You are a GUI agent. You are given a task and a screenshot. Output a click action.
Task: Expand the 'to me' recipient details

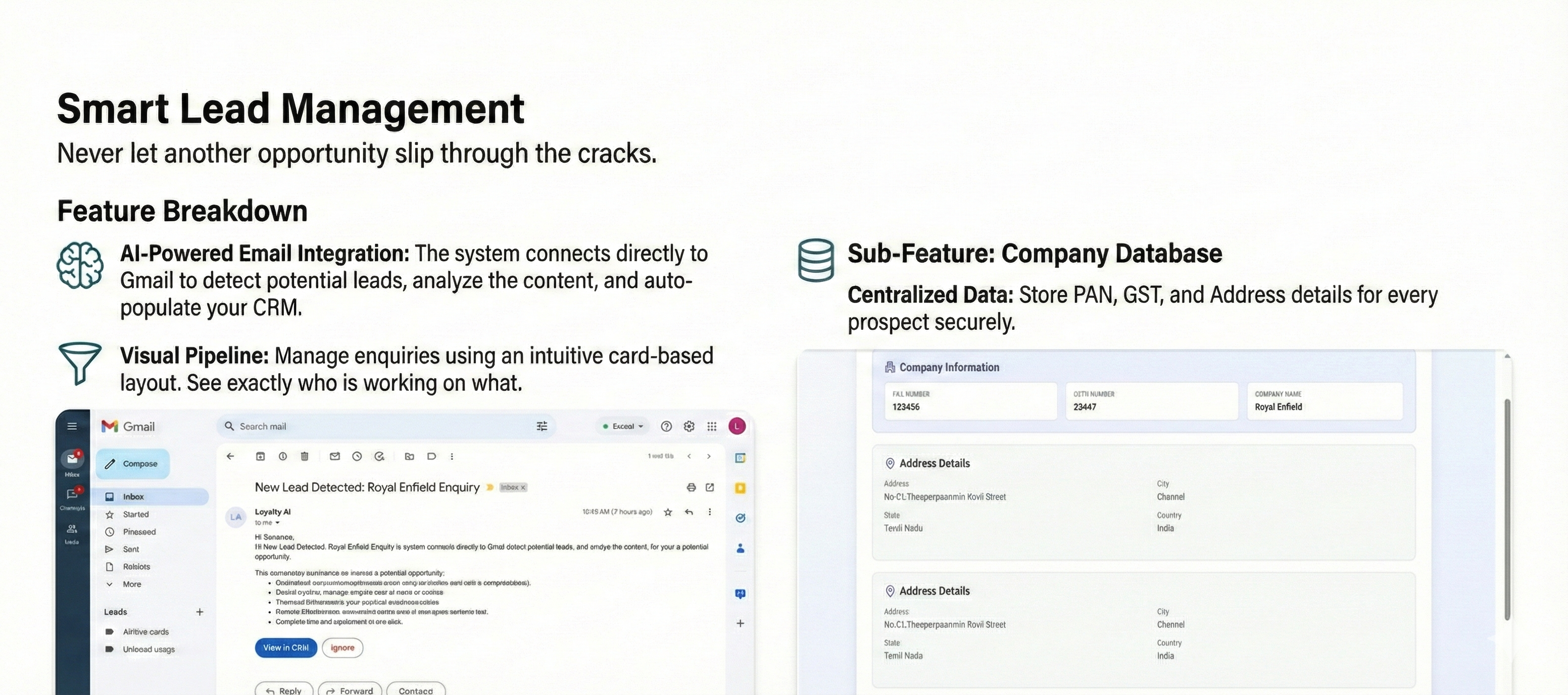277,523
